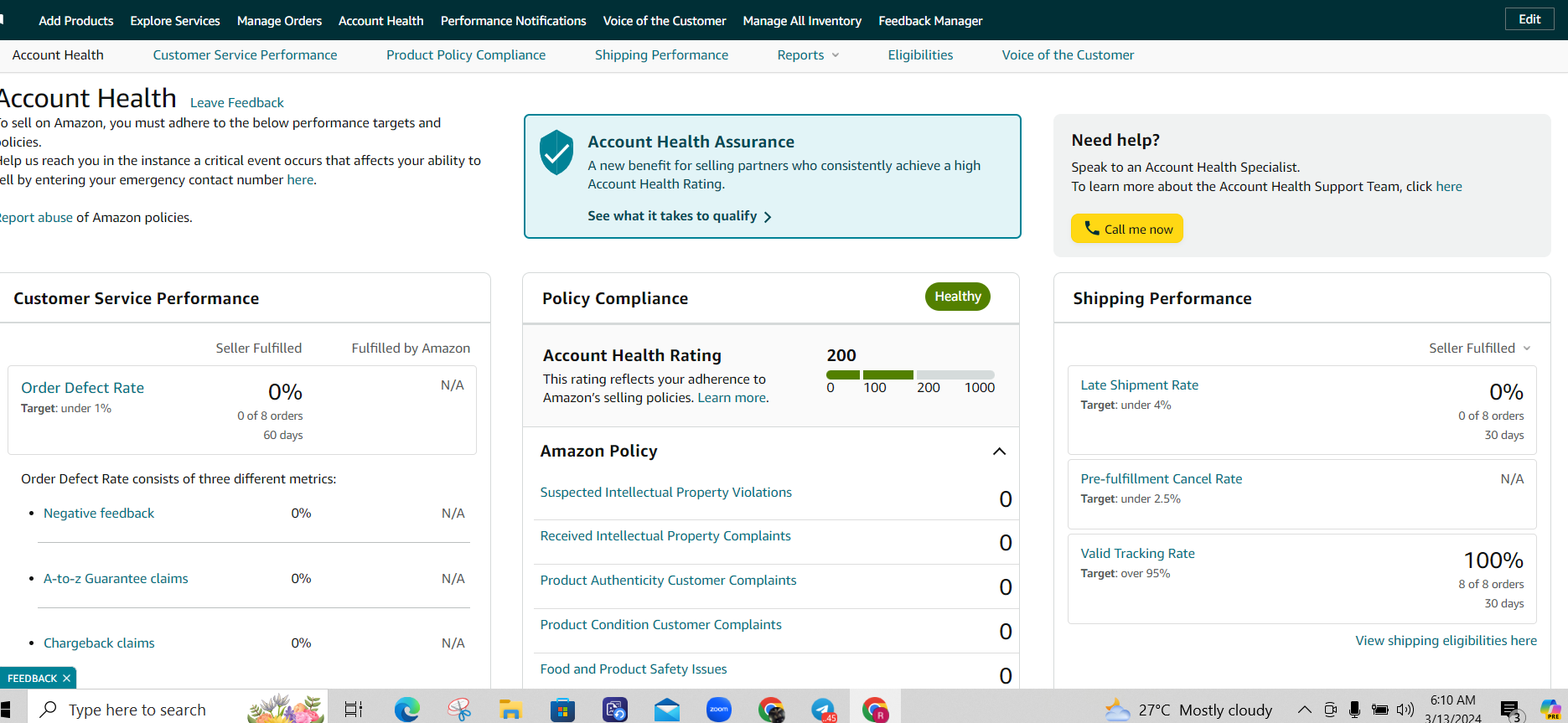Close the Feedback tab with its X
1568x723 pixels.
pyautogui.click(x=66, y=678)
